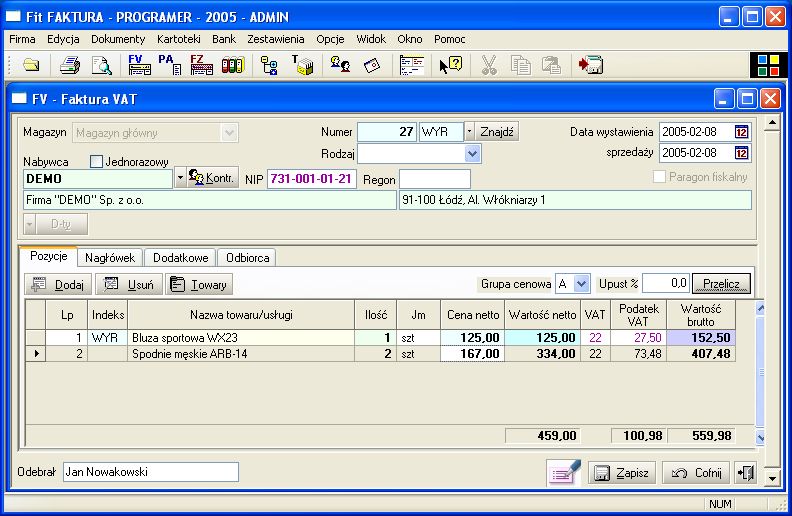
Task: Toggle the Paragon fiskalny checkbox
Action: coord(659,177)
